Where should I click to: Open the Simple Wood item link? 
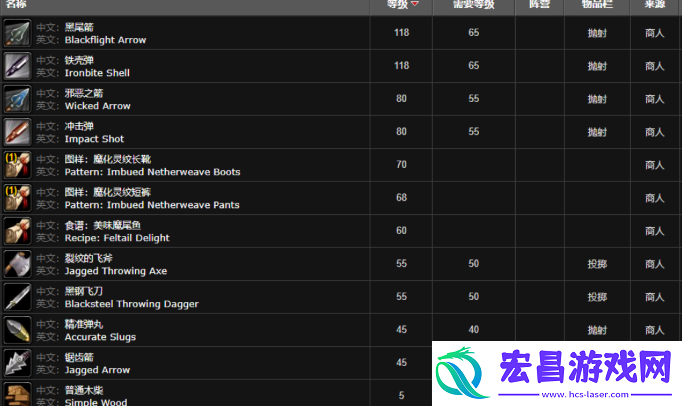[x=96, y=402]
